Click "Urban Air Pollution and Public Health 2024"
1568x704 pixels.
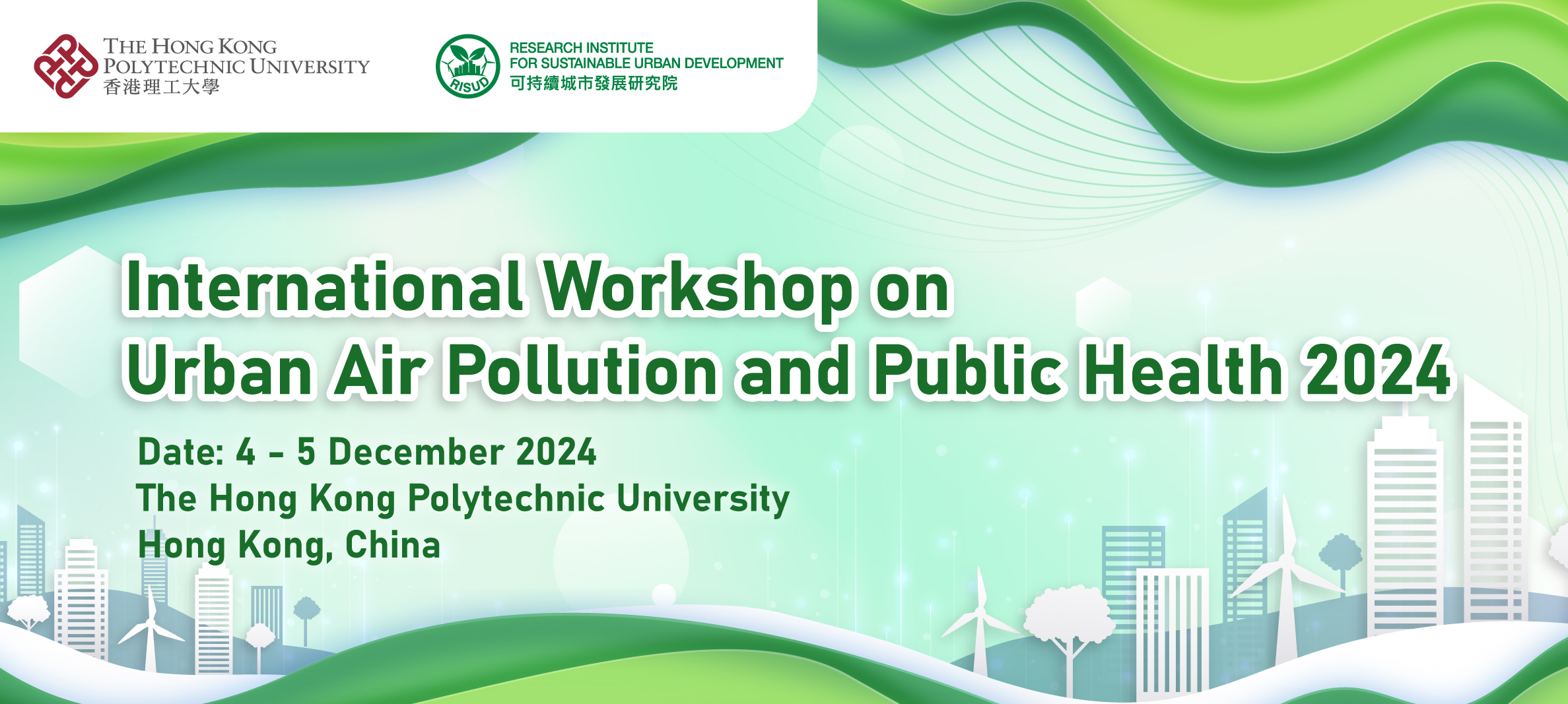click(789, 370)
